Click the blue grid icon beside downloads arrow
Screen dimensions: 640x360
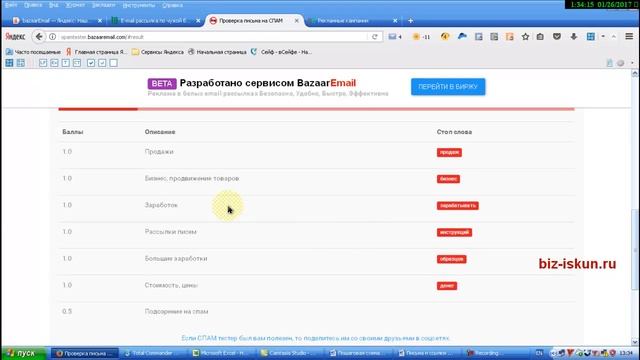coord(591,37)
